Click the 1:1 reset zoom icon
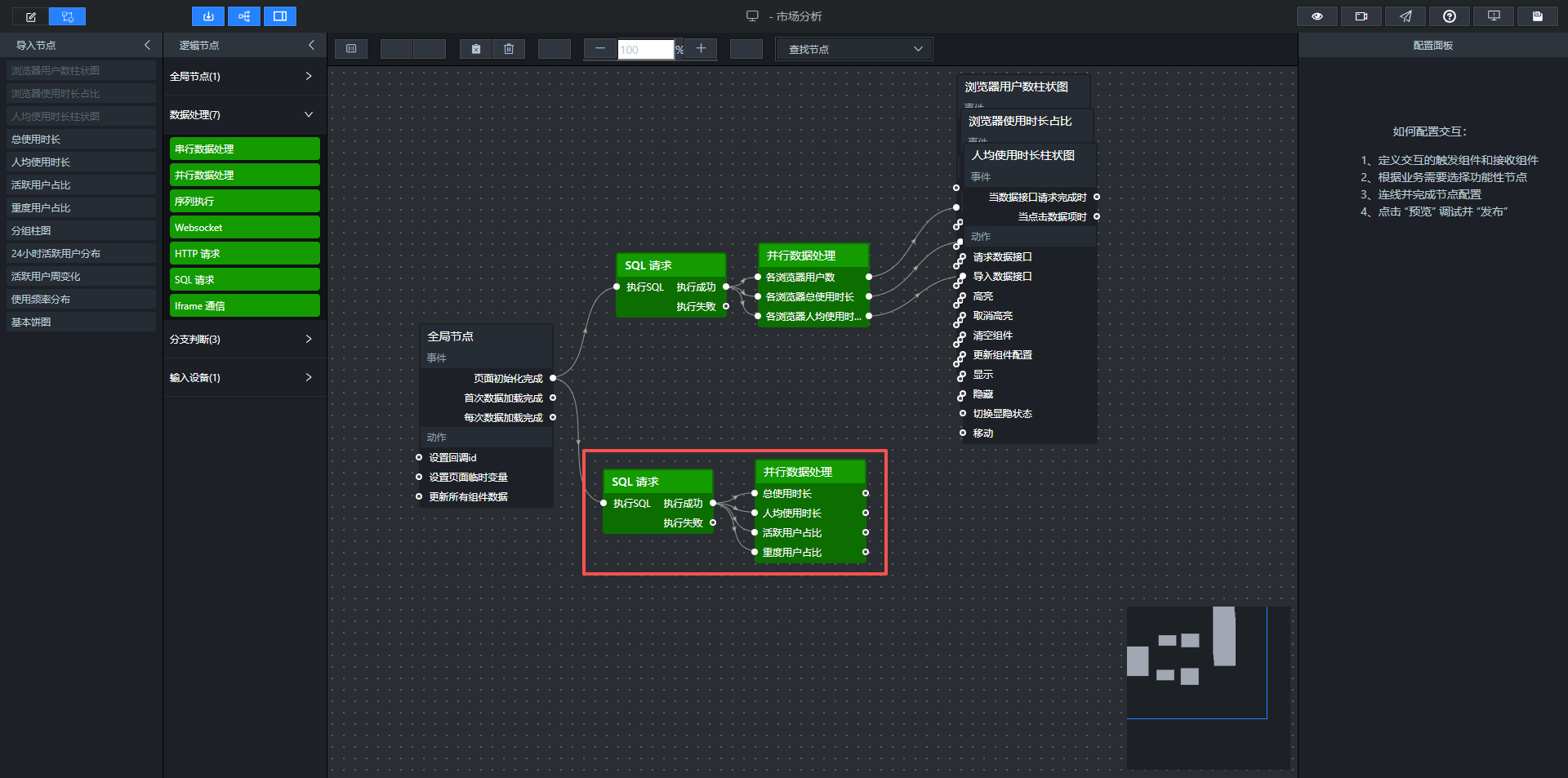 click(x=351, y=49)
